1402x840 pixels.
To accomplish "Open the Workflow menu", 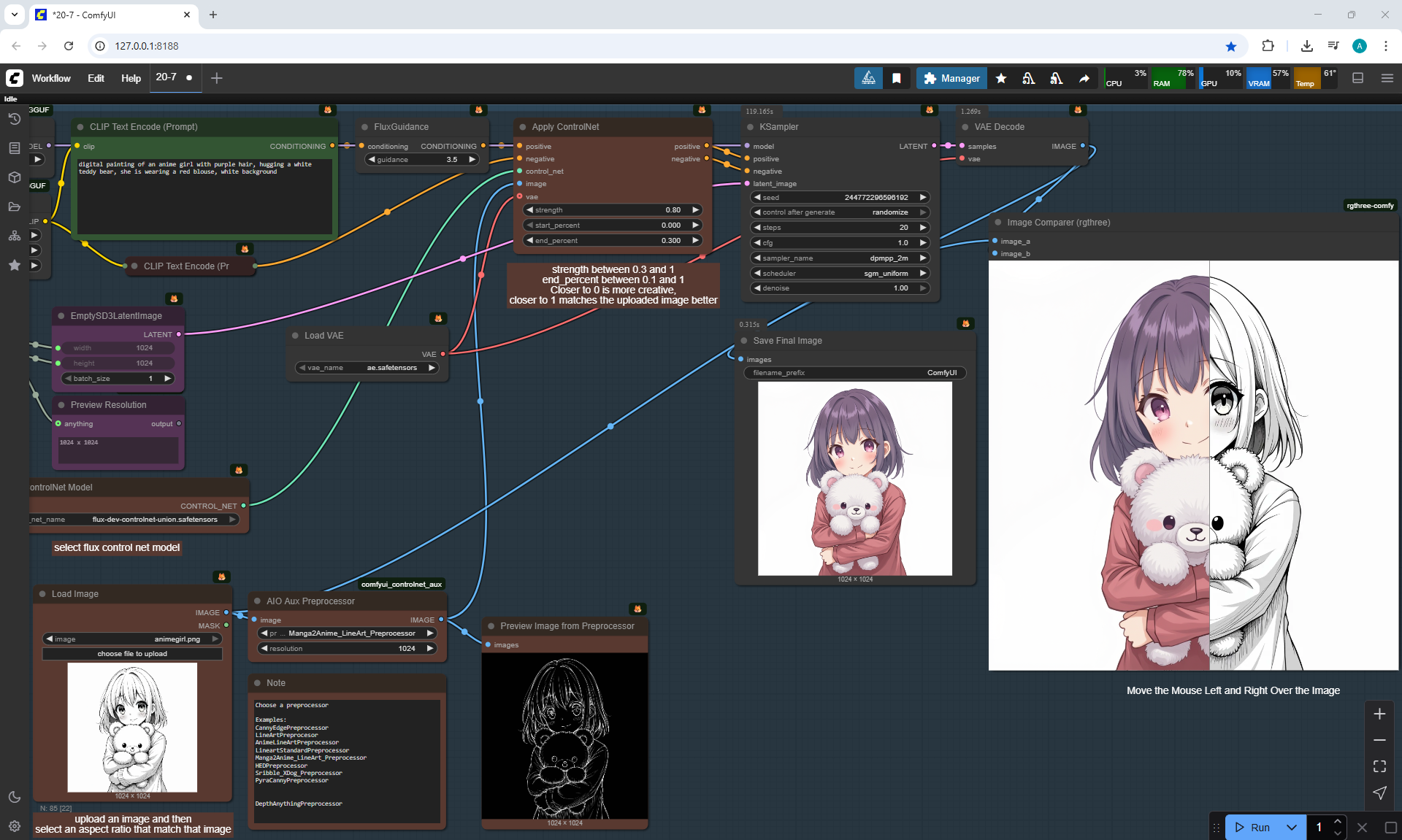I will (51, 78).
